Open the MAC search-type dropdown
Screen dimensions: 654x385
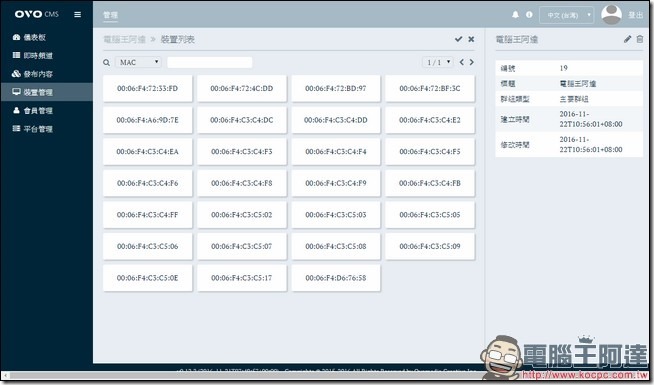tap(138, 62)
